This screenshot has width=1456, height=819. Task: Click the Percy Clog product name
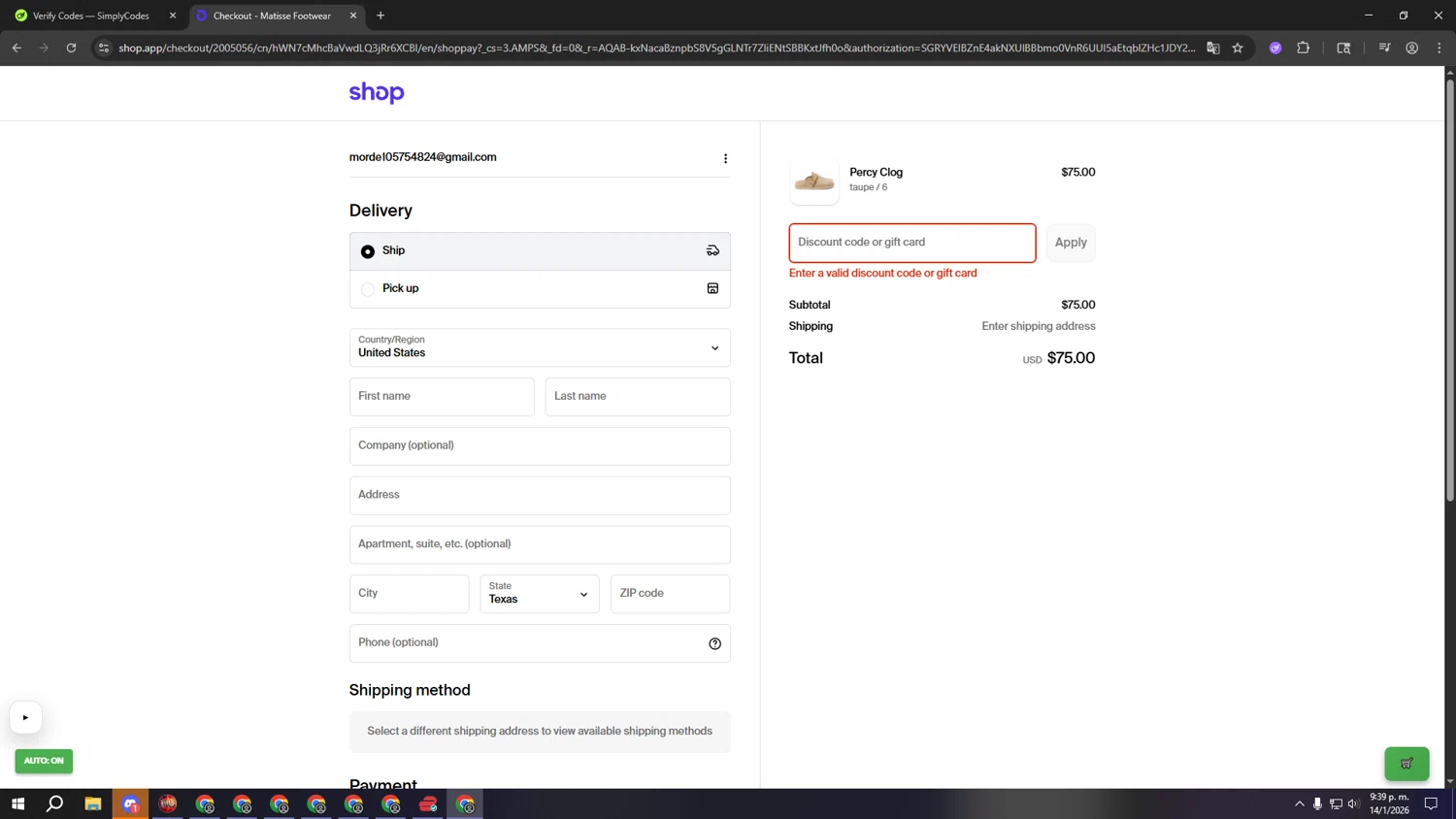(876, 172)
